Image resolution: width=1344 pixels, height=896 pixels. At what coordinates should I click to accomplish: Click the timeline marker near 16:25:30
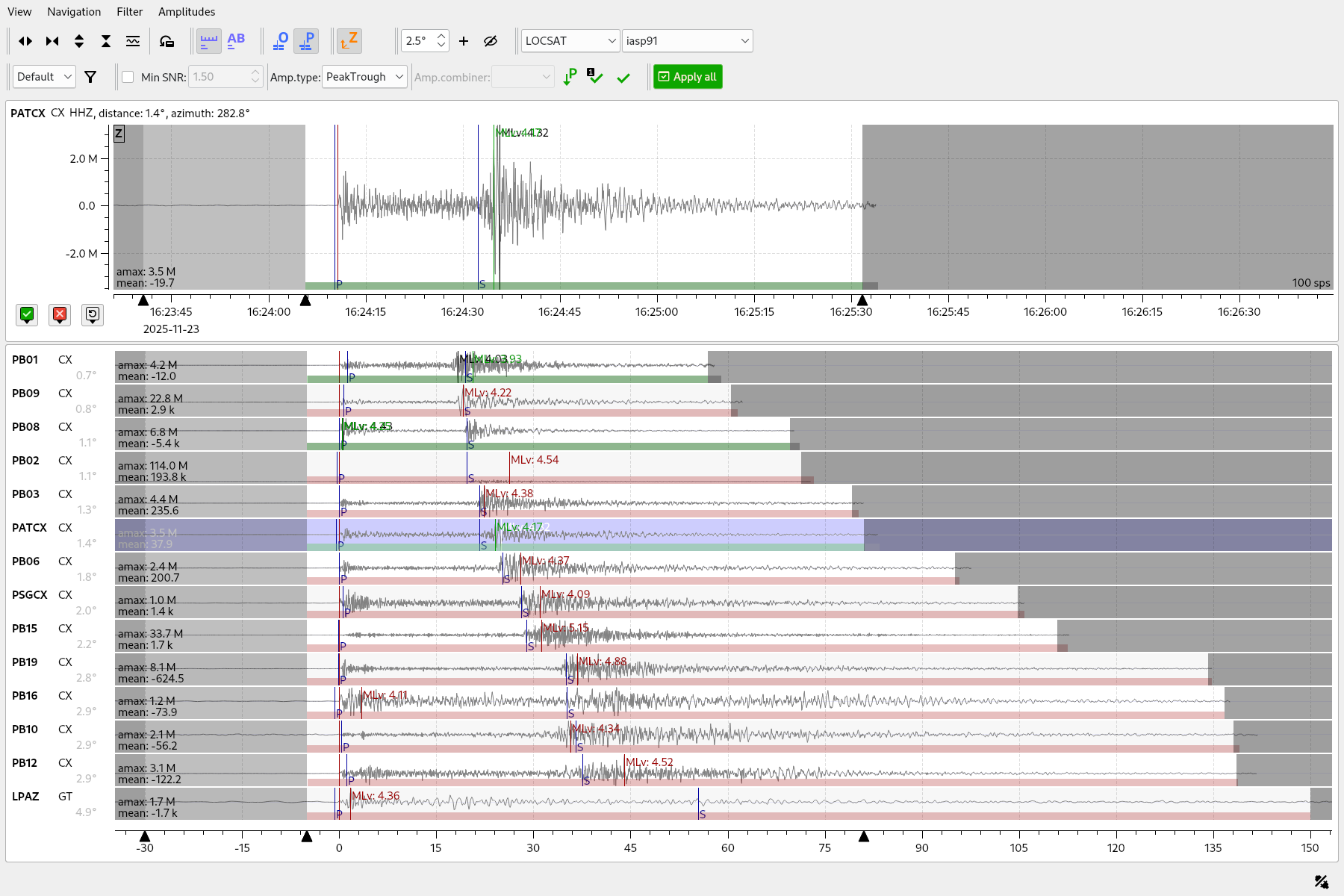(x=862, y=300)
